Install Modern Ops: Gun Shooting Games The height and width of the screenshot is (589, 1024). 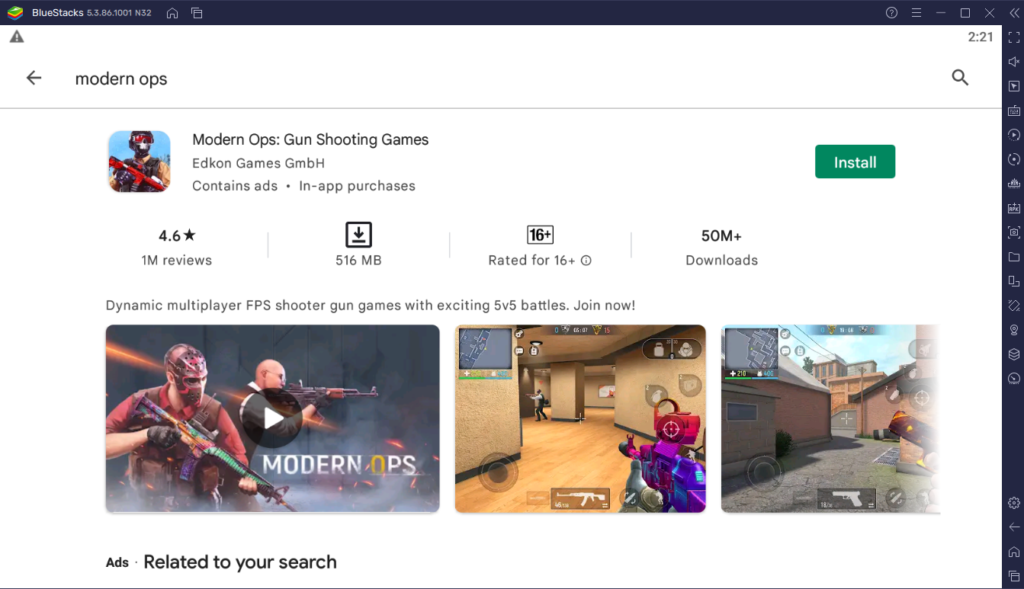point(855,161)
